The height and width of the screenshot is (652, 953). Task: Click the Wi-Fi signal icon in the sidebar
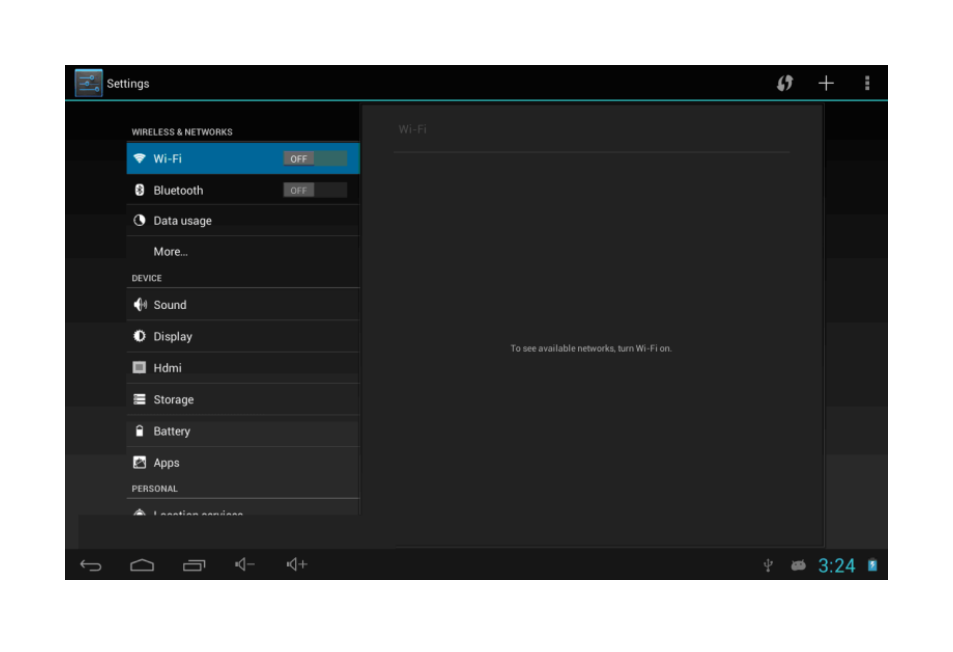(x=139, y=159)
